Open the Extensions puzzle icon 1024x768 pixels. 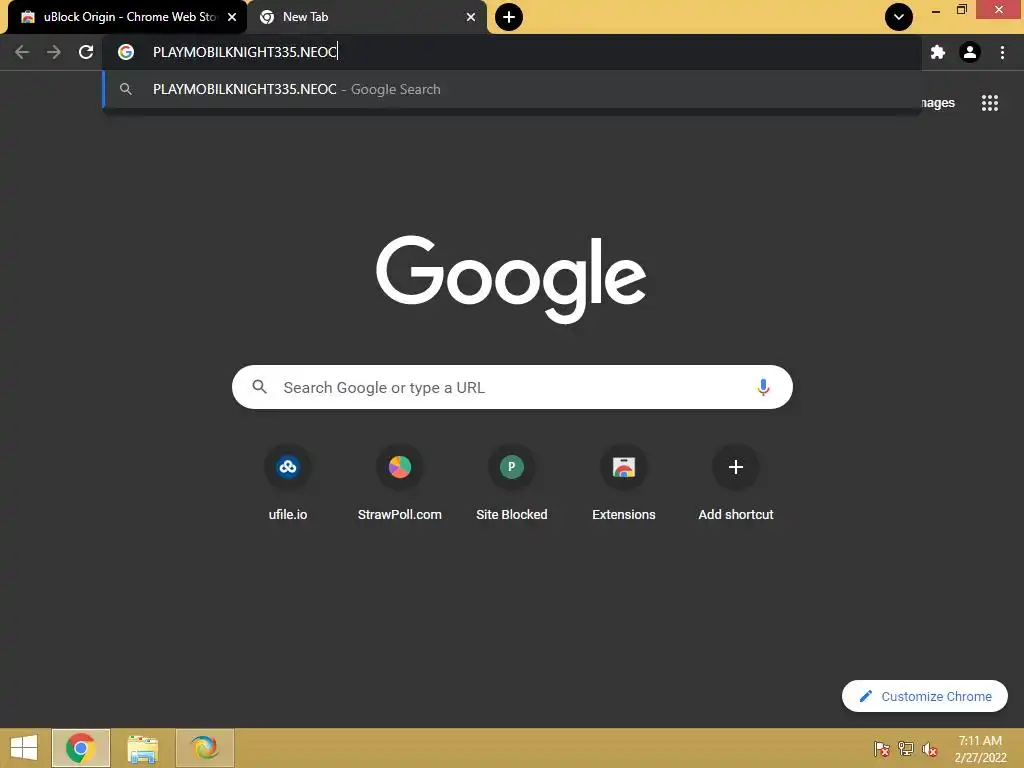938,52
